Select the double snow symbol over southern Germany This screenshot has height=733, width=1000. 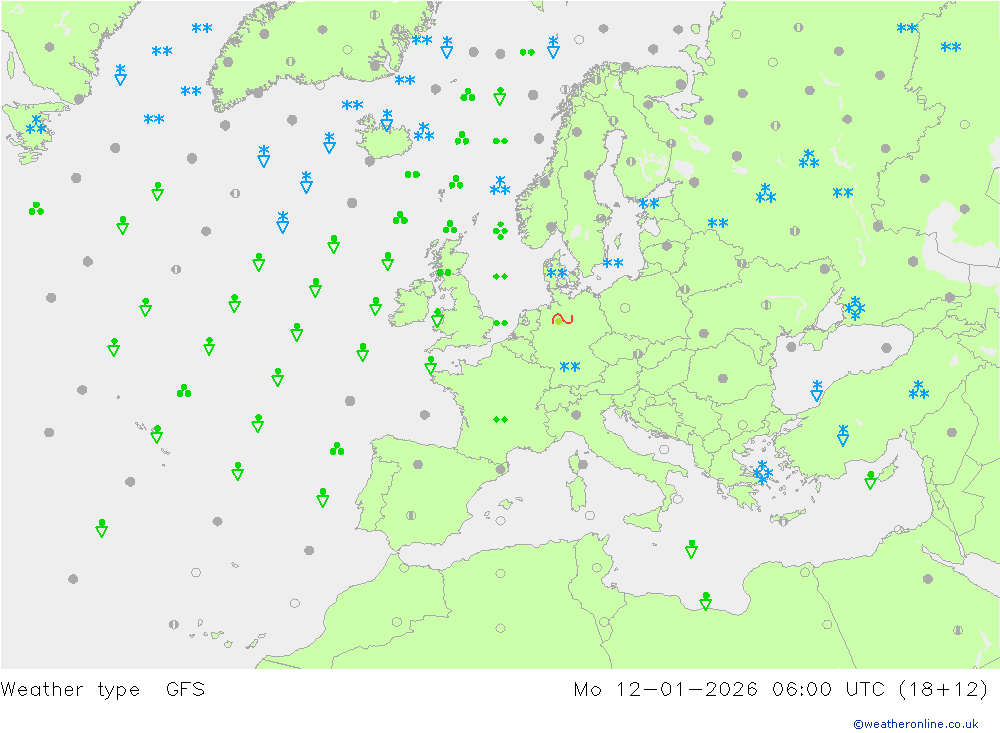(x=570, y=367)
